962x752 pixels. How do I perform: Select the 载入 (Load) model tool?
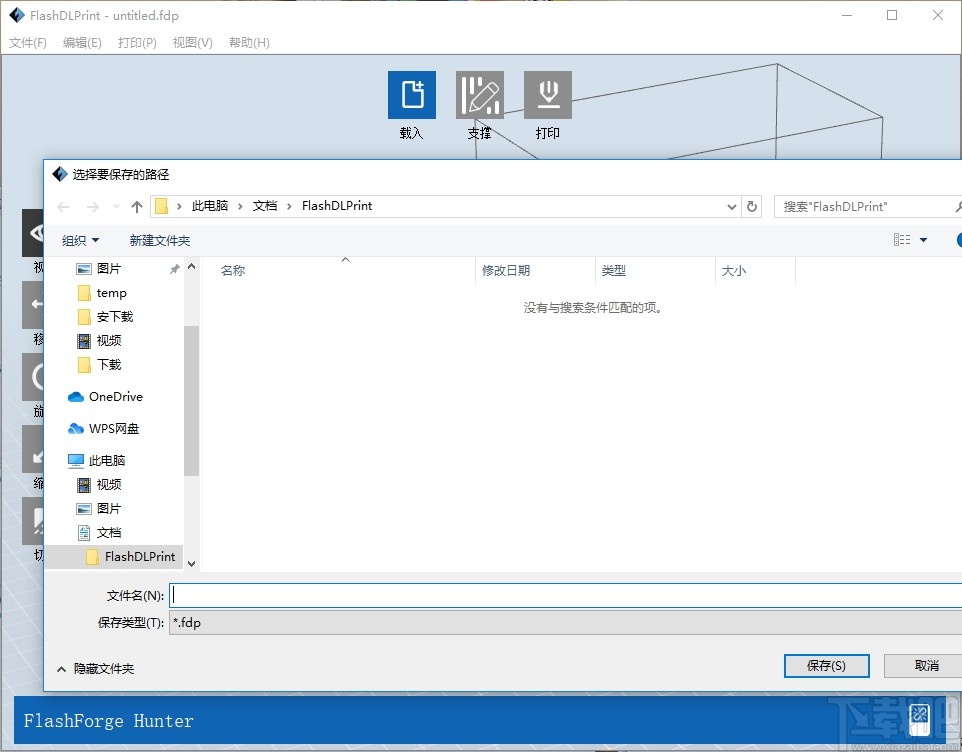411,94
